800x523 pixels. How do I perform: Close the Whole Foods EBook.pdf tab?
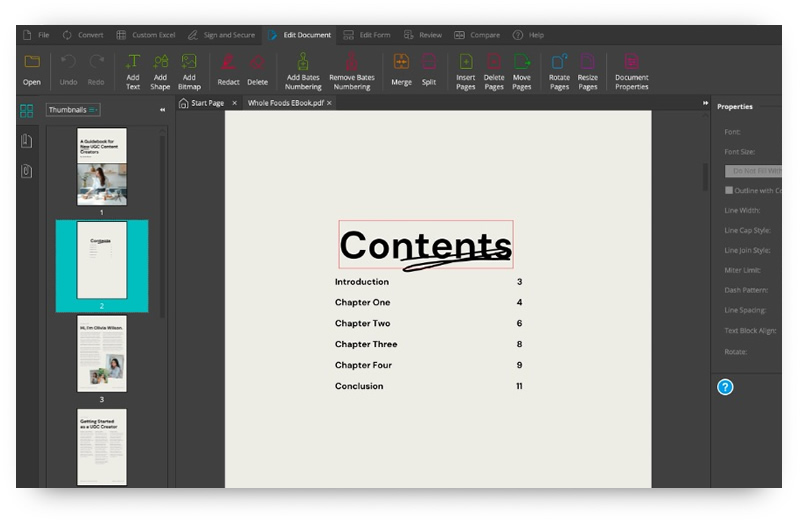330,103
